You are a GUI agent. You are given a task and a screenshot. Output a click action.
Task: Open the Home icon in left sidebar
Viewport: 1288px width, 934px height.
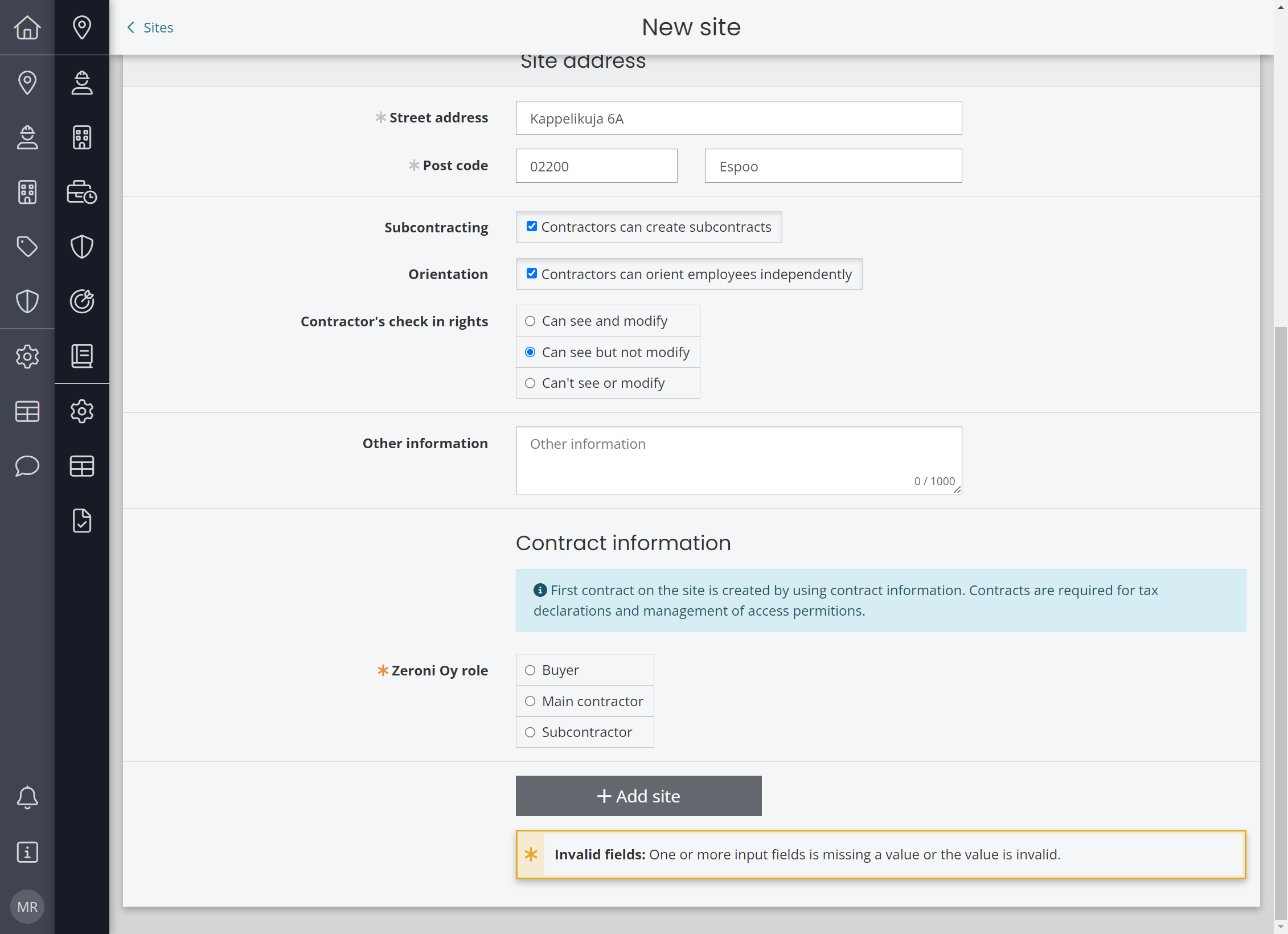(27, 27)
